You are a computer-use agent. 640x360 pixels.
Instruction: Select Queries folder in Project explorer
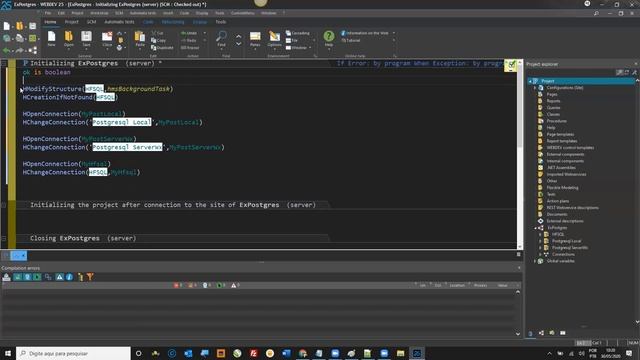(x=553, y=108)
